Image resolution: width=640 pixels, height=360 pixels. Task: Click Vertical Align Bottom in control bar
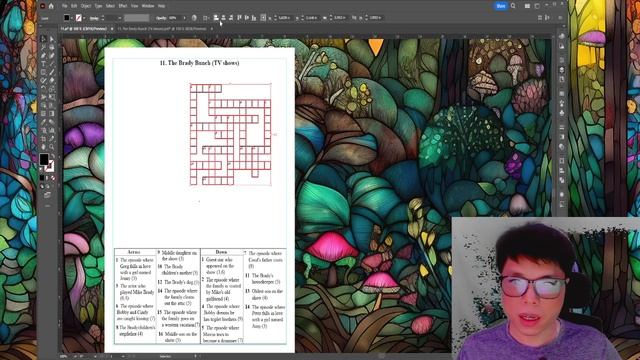[x=254, y=18]
